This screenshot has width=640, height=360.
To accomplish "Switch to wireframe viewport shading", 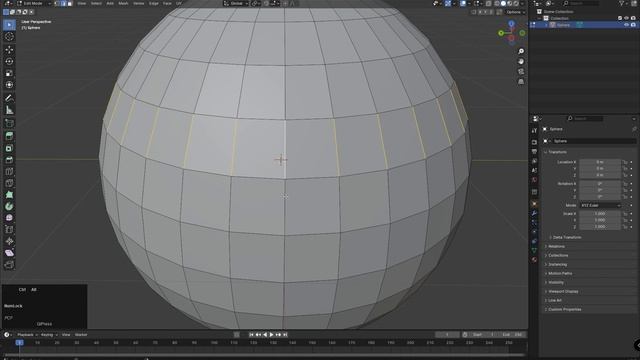I will (497, 3).
